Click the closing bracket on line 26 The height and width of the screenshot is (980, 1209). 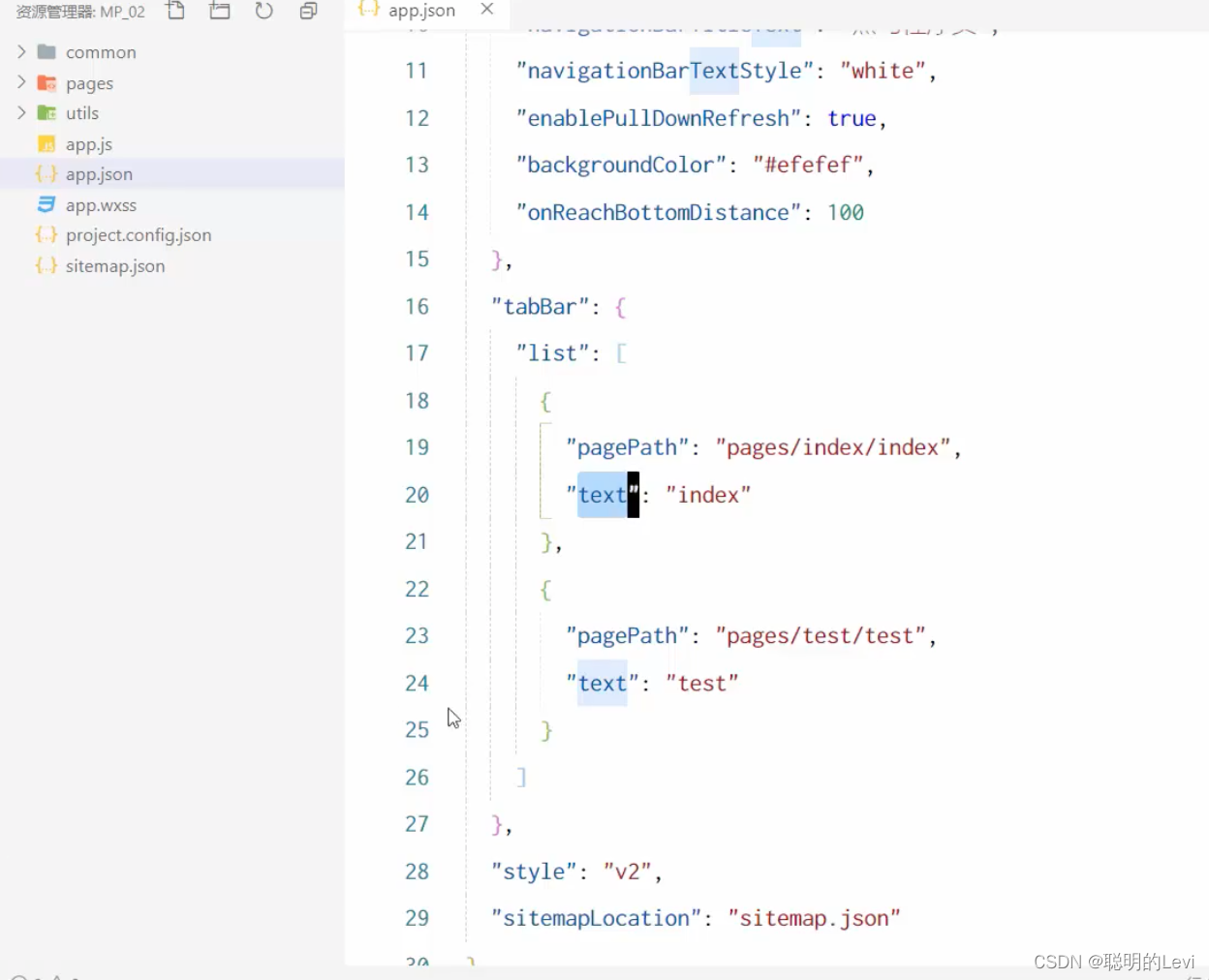coord(522,778)
